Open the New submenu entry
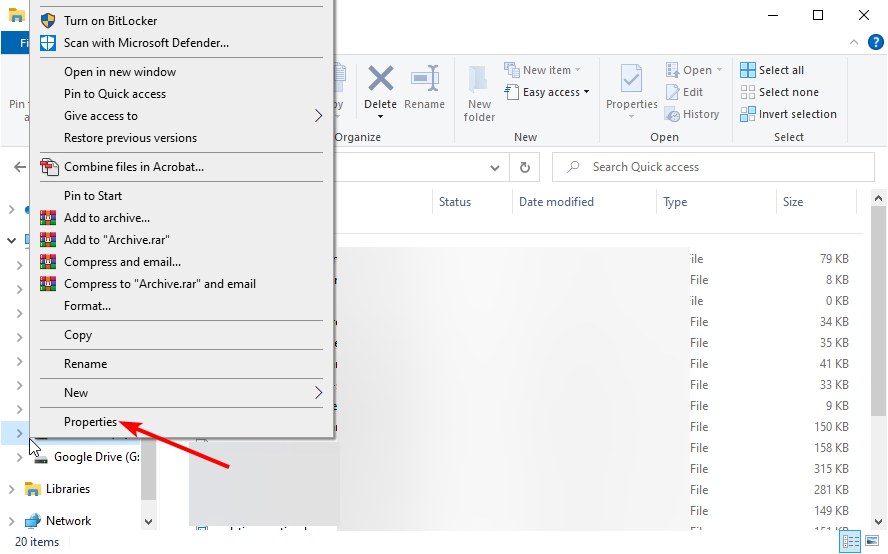The width and height of the screenshot is (888, 554). click(181, 393)
